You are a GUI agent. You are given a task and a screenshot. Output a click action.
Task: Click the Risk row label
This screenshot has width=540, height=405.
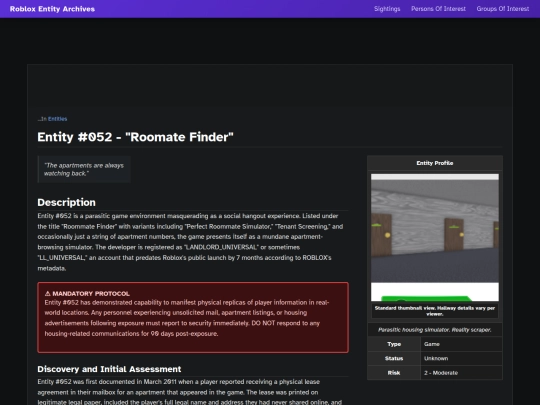pos(394,373)
